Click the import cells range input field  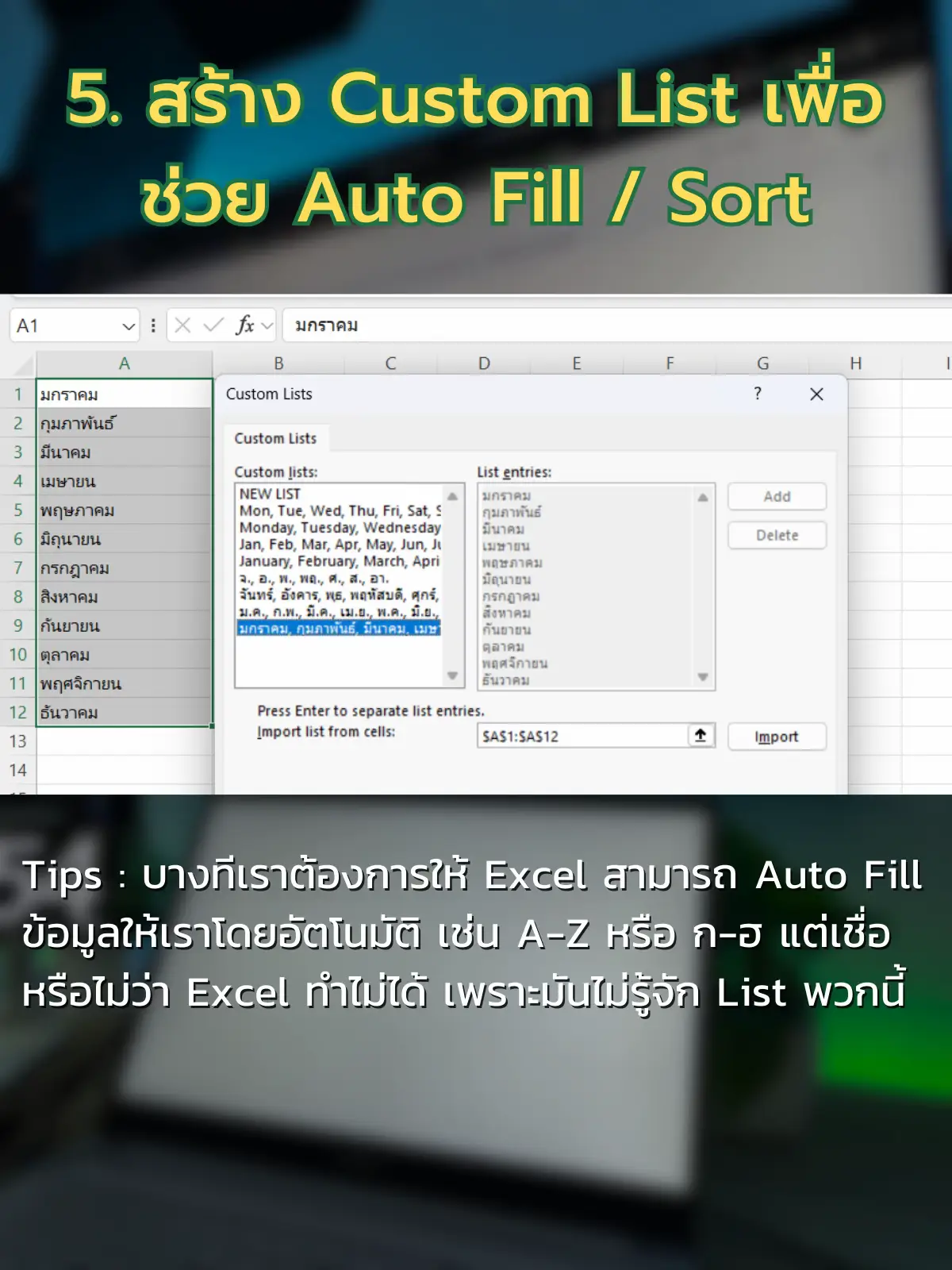(x=583, y=737)
